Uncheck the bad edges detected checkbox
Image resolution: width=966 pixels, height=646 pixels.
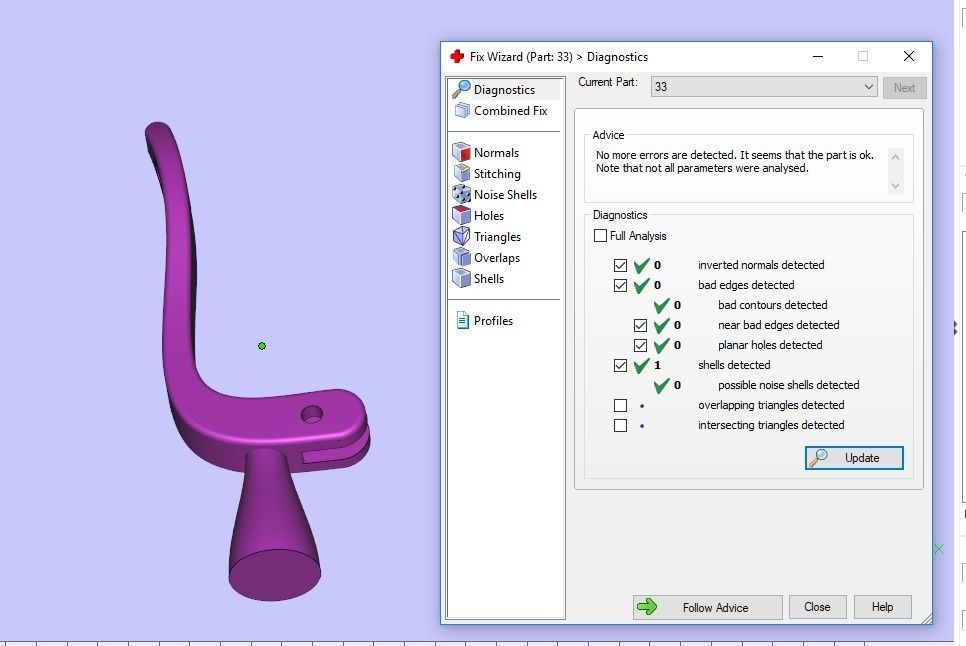click(620, 286)
